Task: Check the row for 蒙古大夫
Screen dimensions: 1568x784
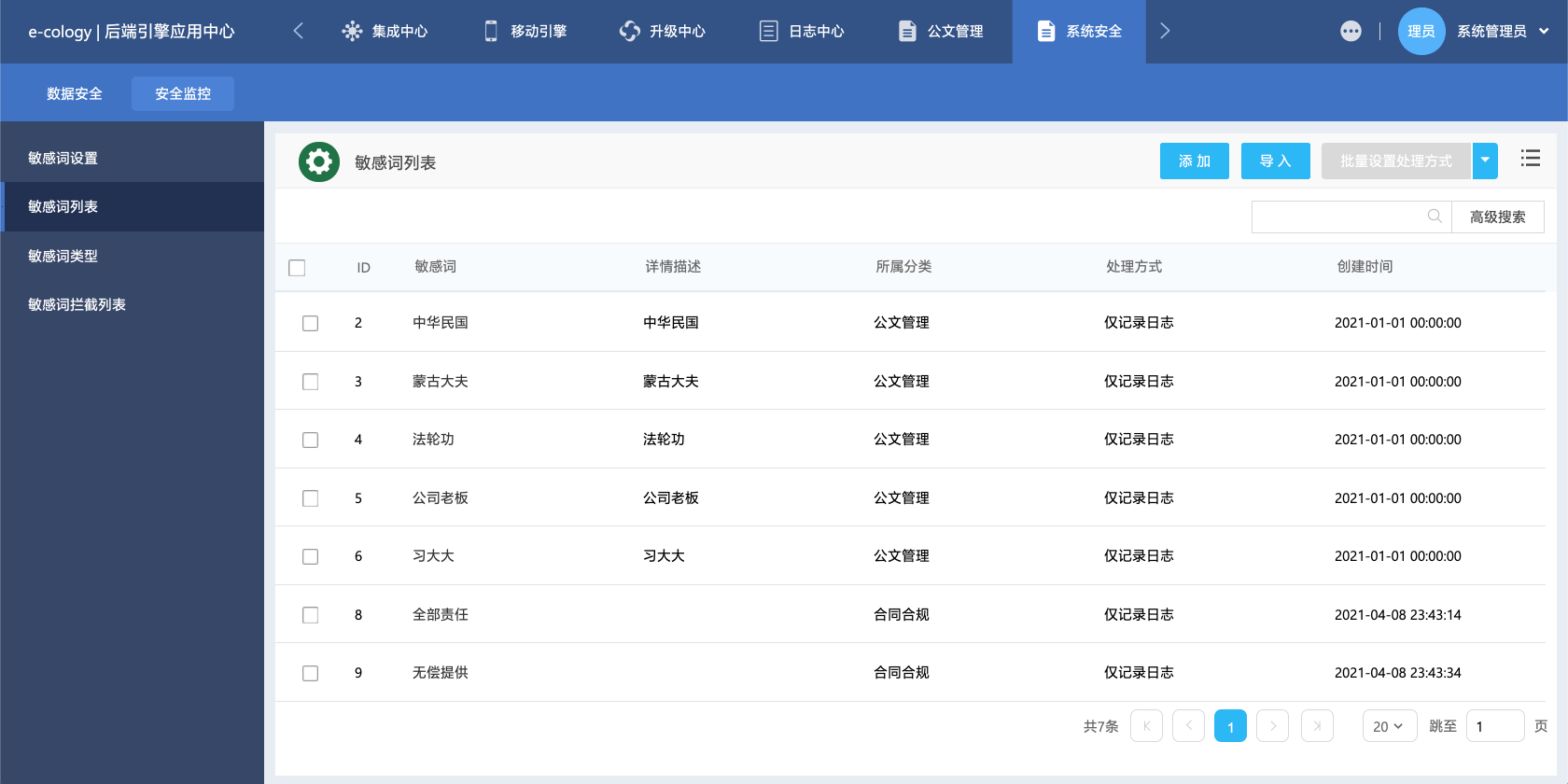Action: click(x=311, y=382)
